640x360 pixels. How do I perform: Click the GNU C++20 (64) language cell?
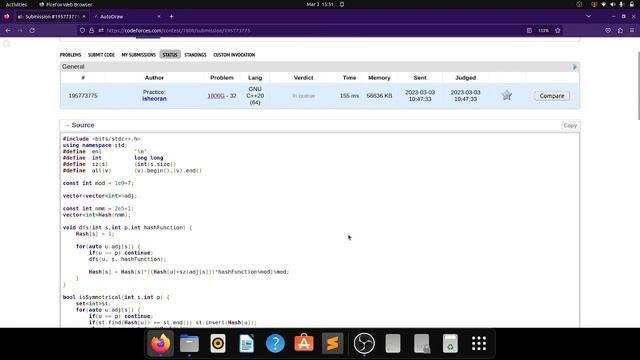tap(255, 96)
